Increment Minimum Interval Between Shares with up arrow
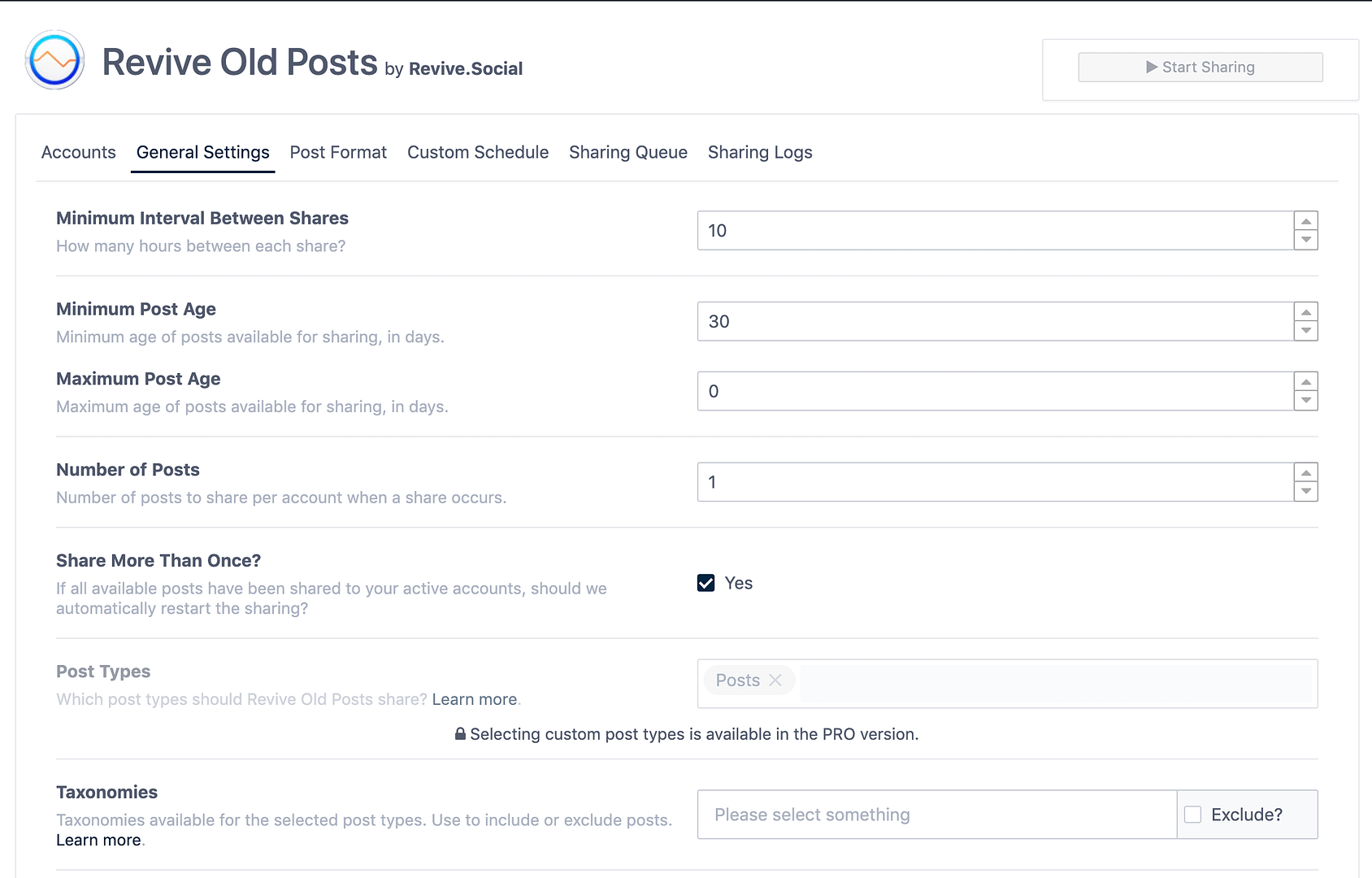 click(1305, 220)
